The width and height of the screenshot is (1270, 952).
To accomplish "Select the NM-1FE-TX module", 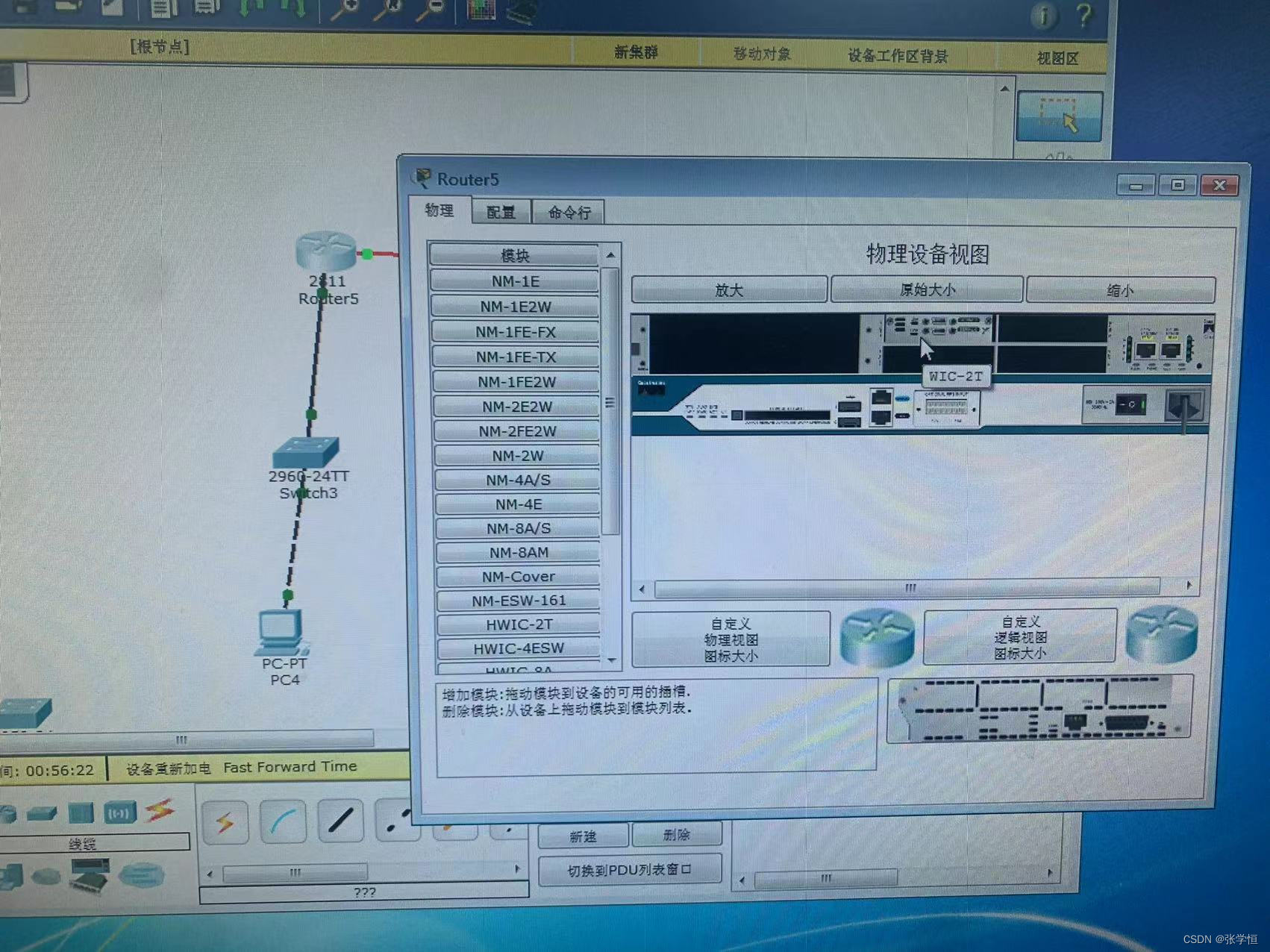I will click(516, 357).
